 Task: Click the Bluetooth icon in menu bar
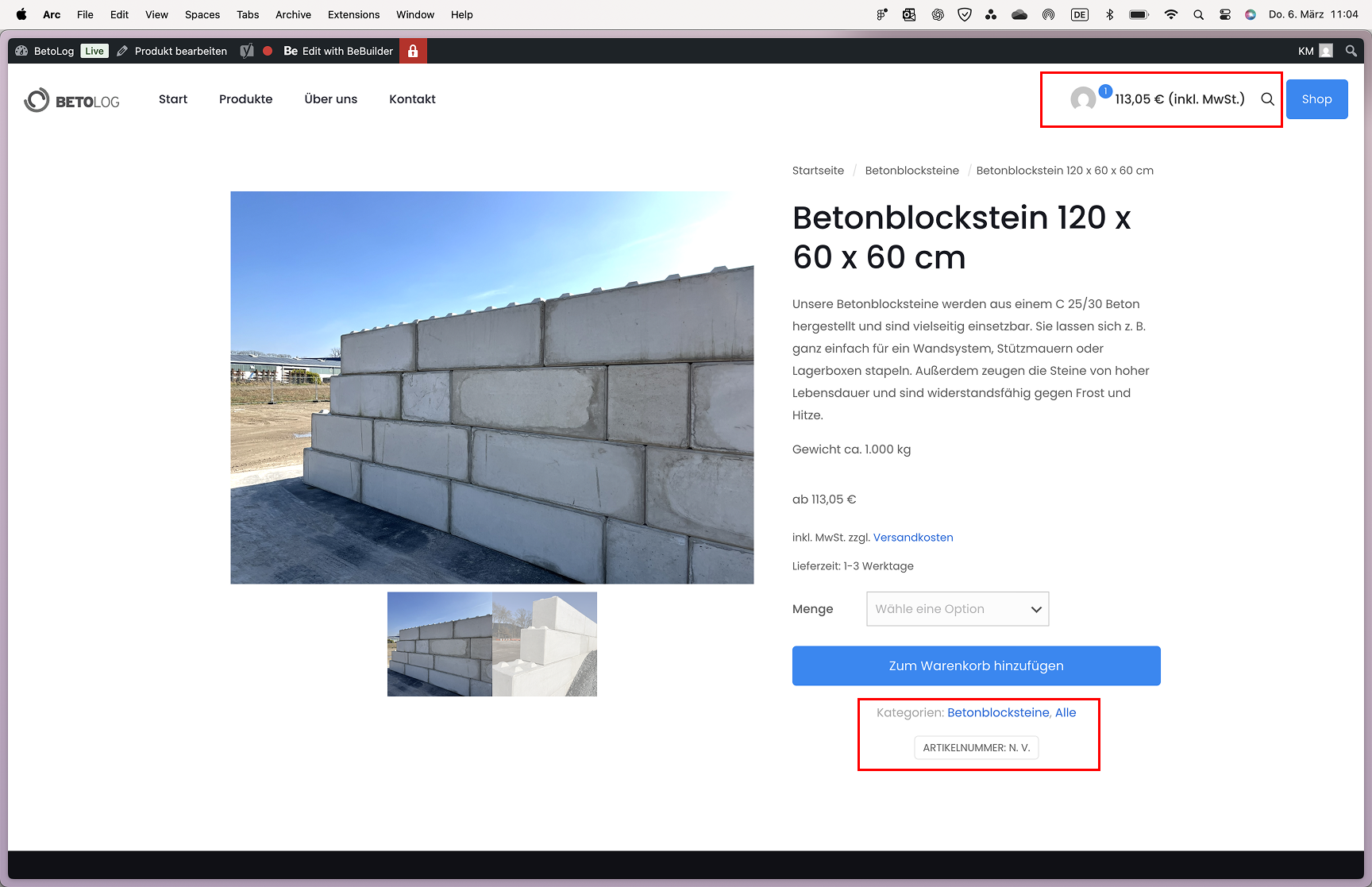(1110, 14)
